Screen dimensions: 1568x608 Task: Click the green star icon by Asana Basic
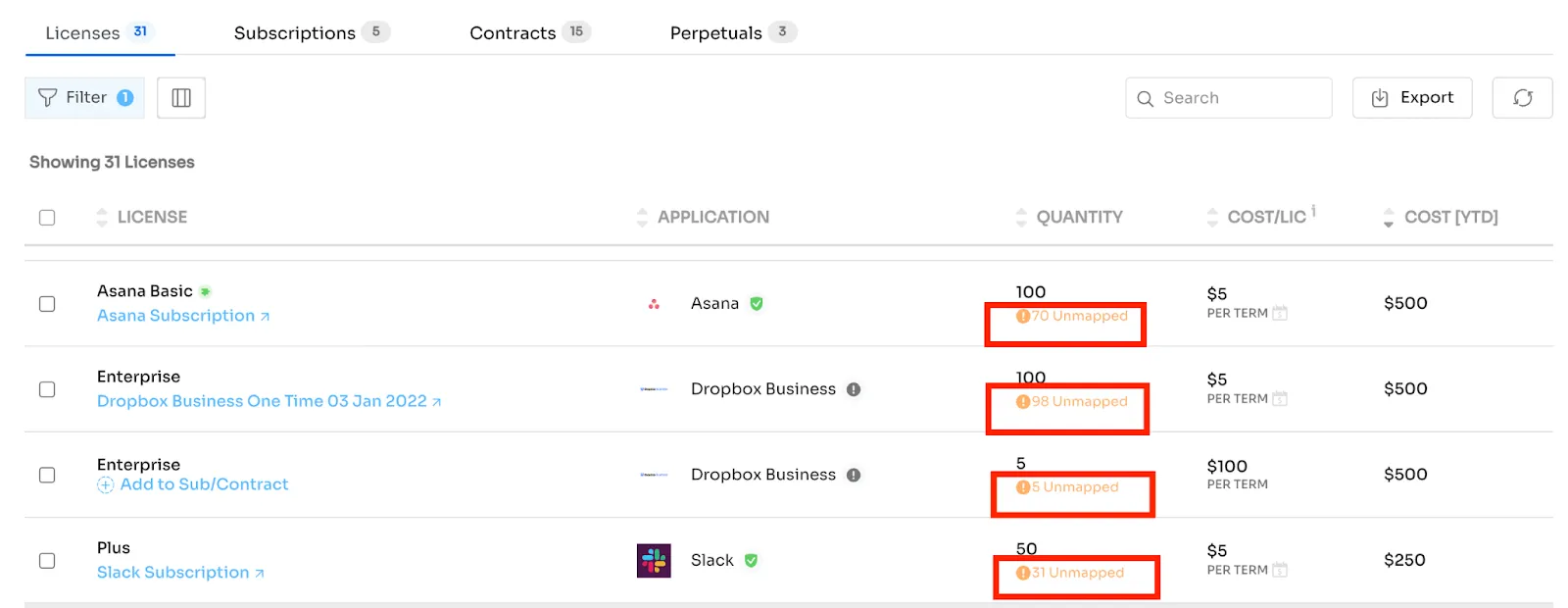205,291
